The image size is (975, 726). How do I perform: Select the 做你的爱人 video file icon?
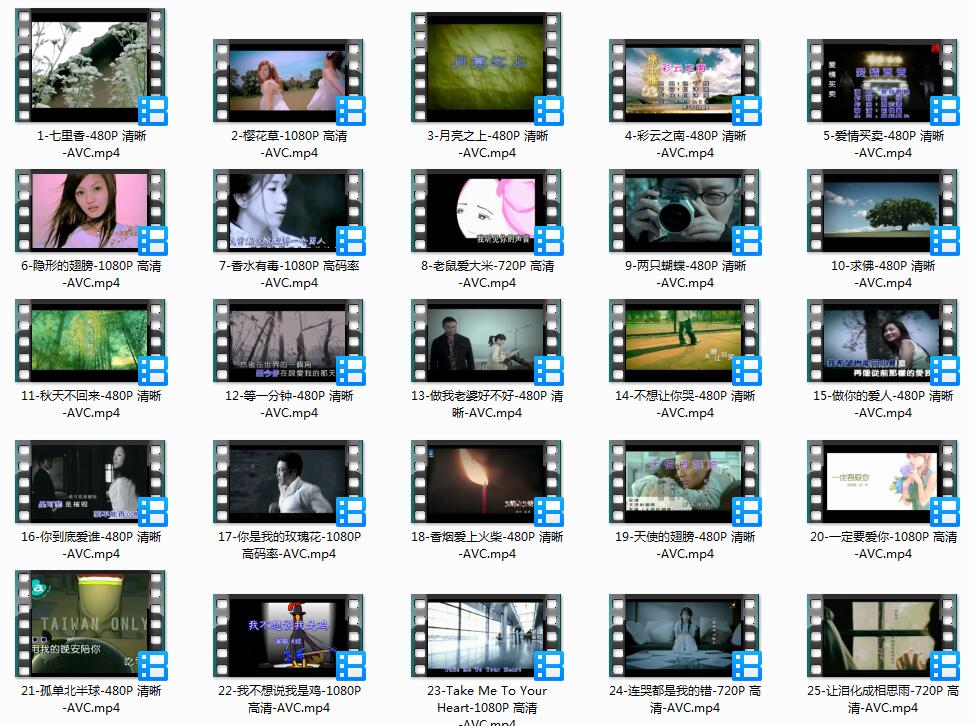pos(882,341)
